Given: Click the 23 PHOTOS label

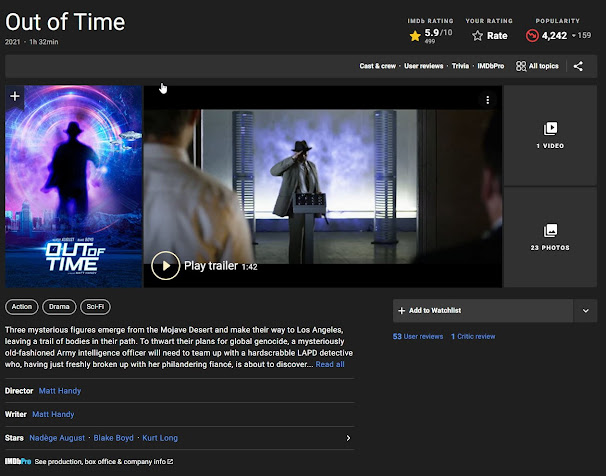Looking at the screenshot, I should (x=550, y=248).
